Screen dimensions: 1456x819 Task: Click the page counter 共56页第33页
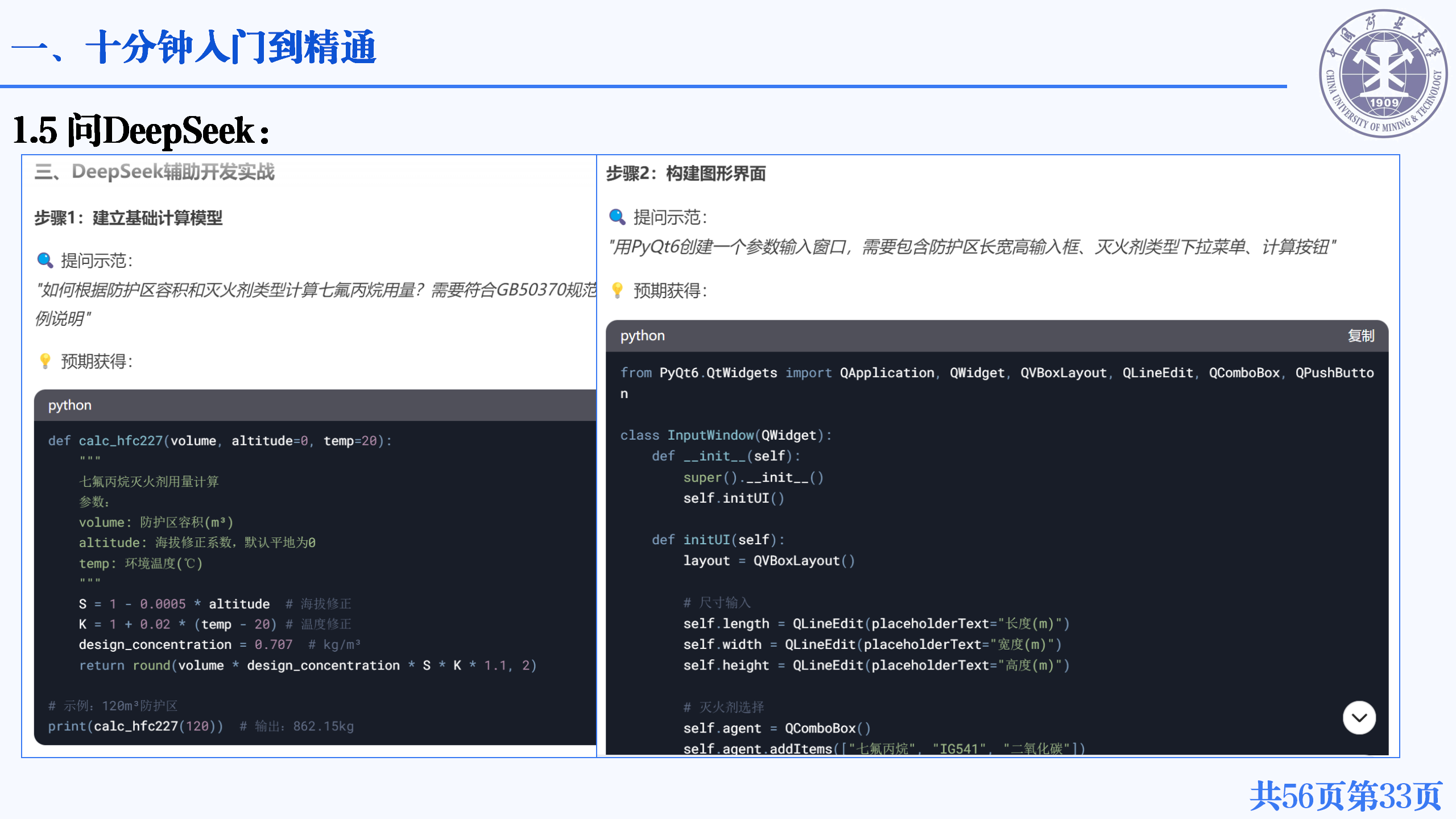point(1345,796)
